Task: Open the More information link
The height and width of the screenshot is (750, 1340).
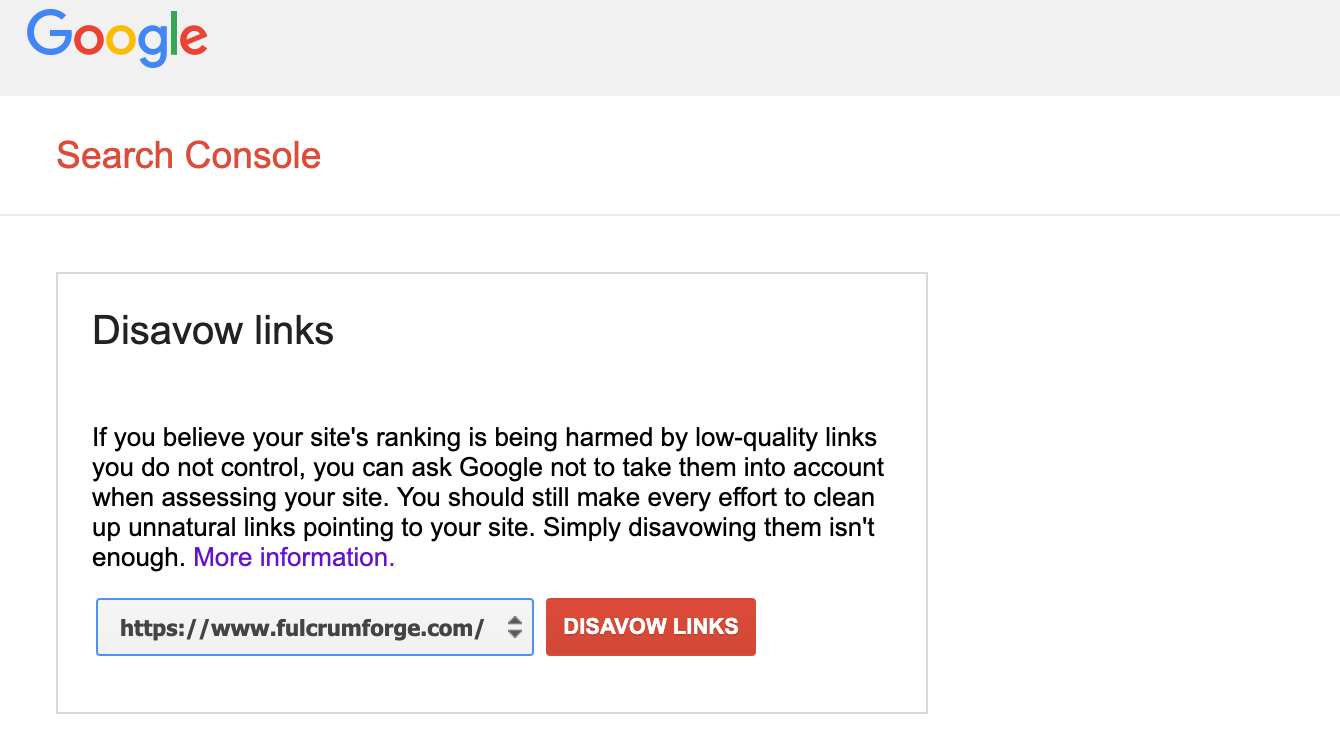Action: (x=294, y=557)
